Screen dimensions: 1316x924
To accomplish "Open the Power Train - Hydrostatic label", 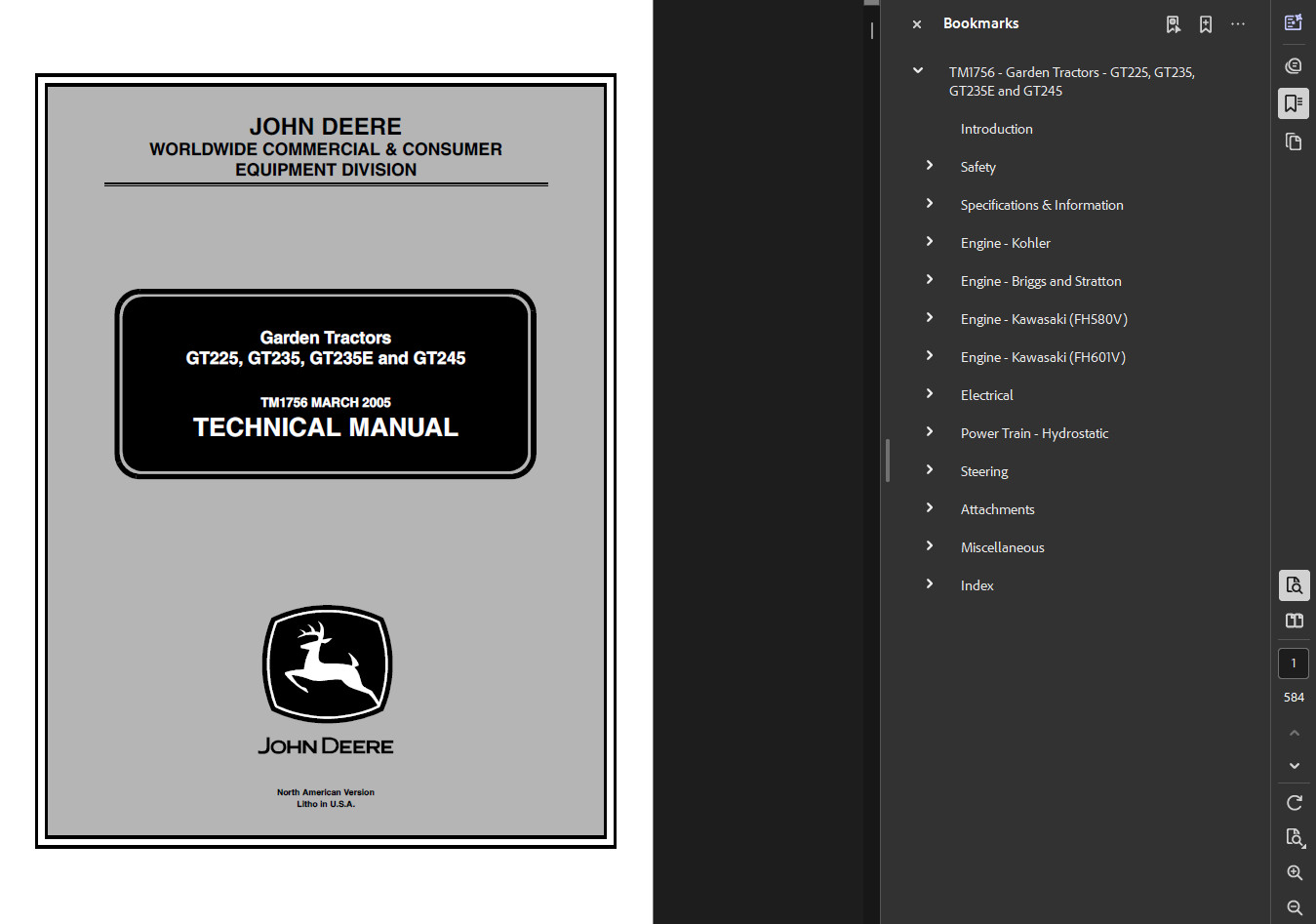I will click(x=1034, y=433).
